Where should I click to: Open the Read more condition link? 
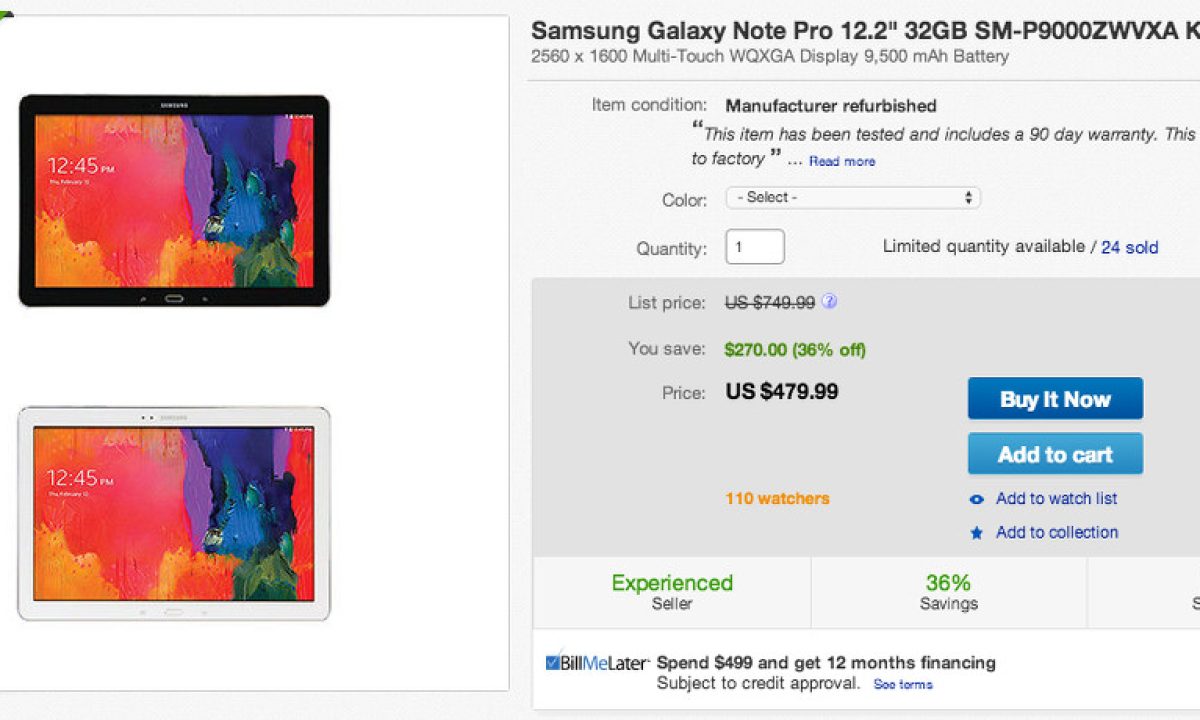point(842,161)
